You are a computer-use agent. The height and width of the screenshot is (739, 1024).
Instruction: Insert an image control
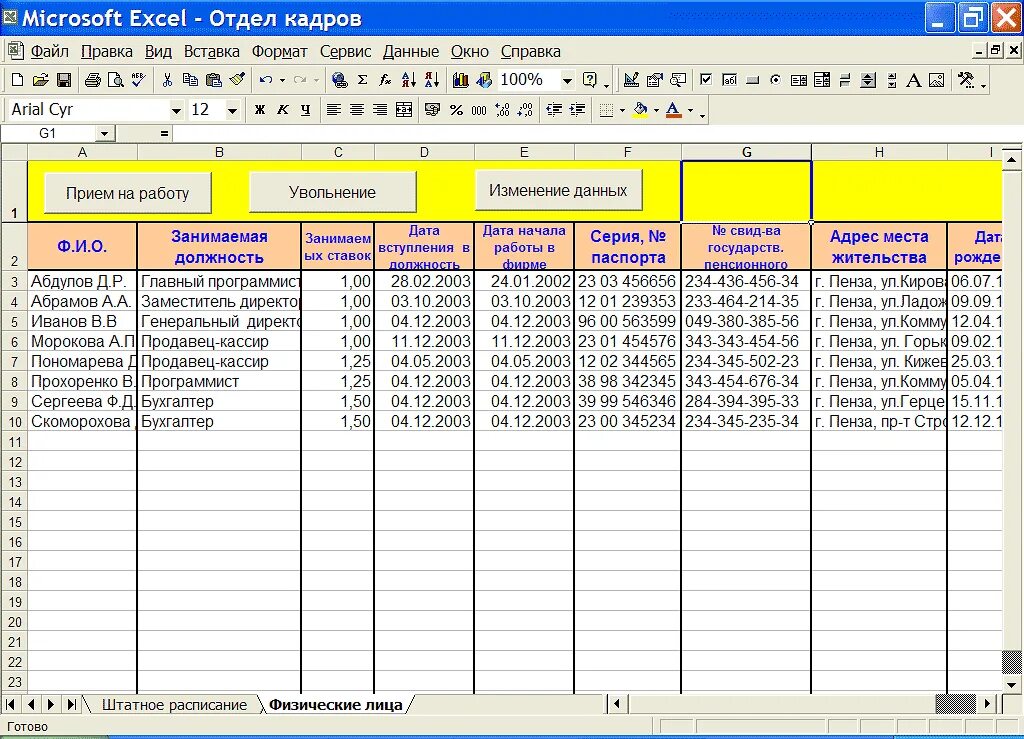(936, 80)
